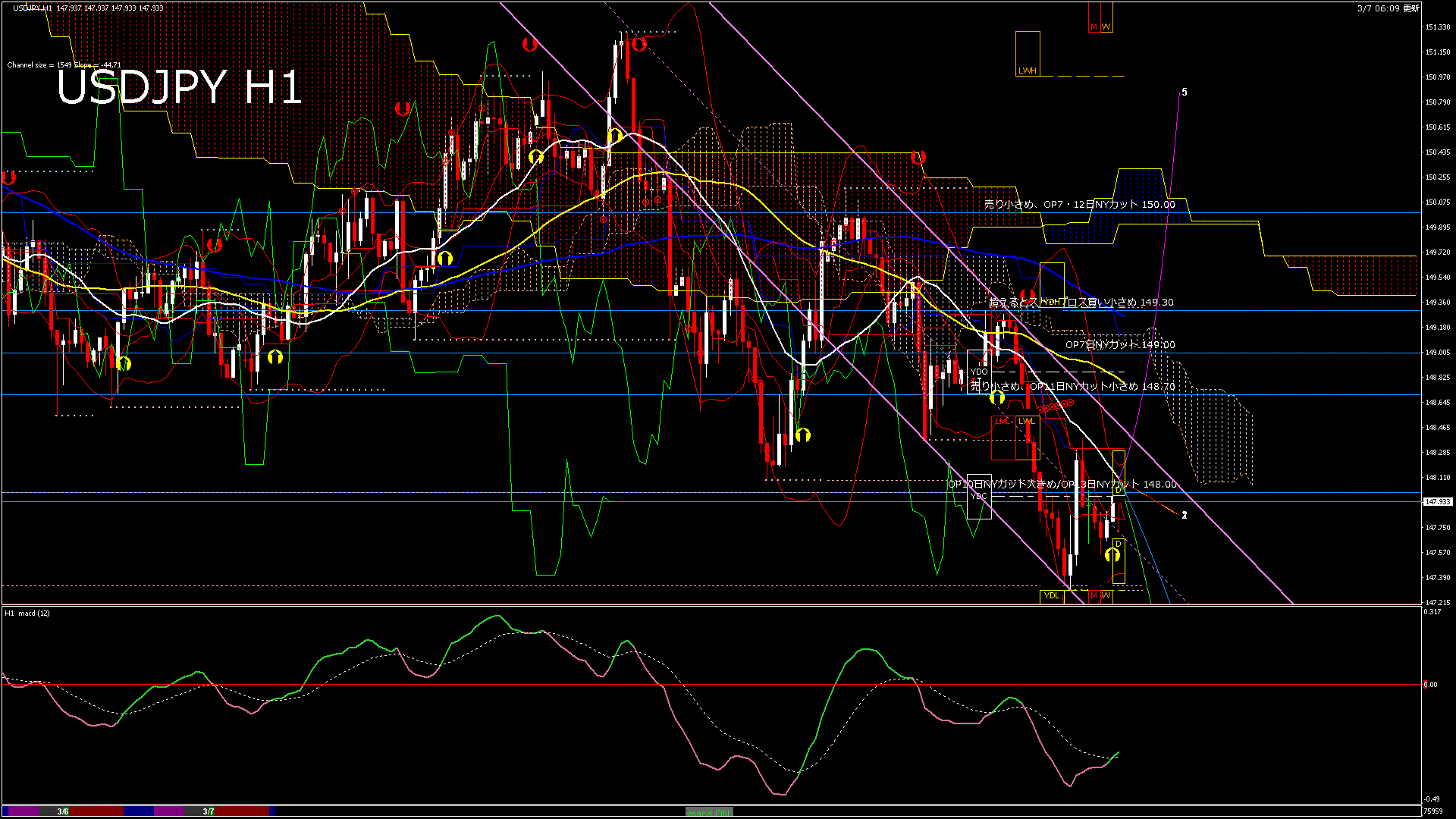This screenshot has height=819, width=1456.
Task: Click the 151.330 price axis label
Action: click(x=1438, y=27)
